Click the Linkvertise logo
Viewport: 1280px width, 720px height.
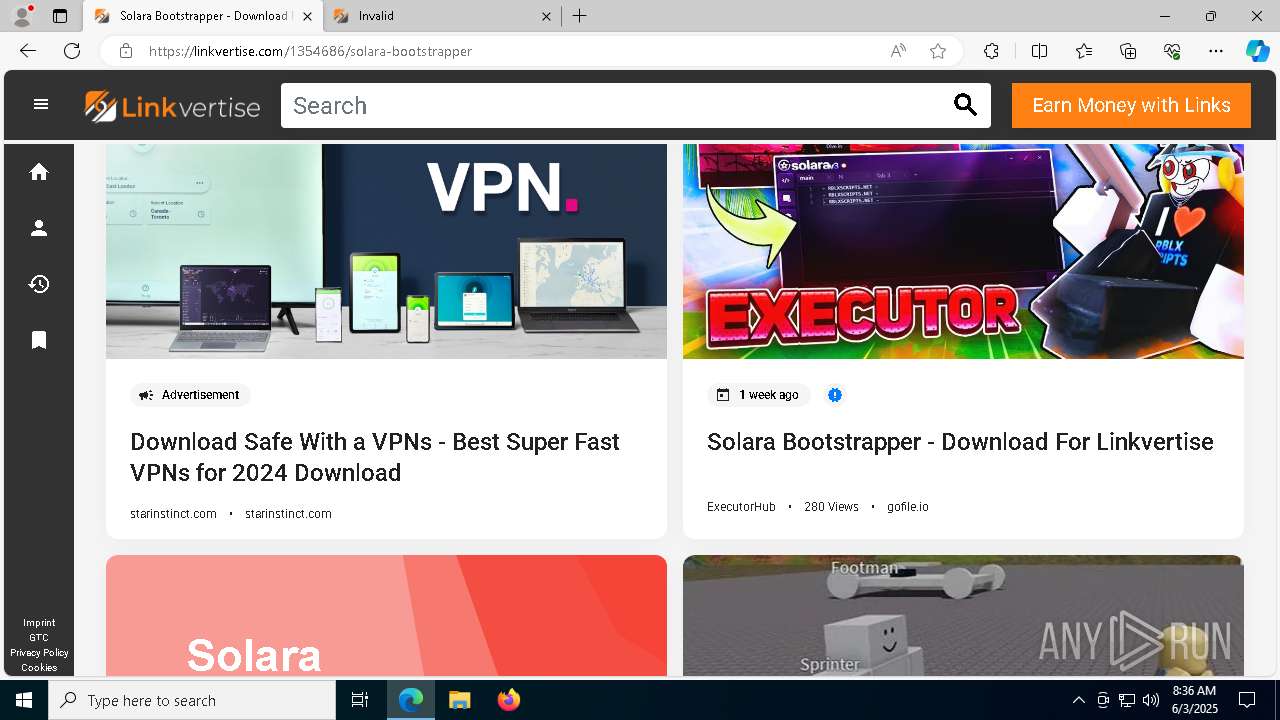point(172,106)
